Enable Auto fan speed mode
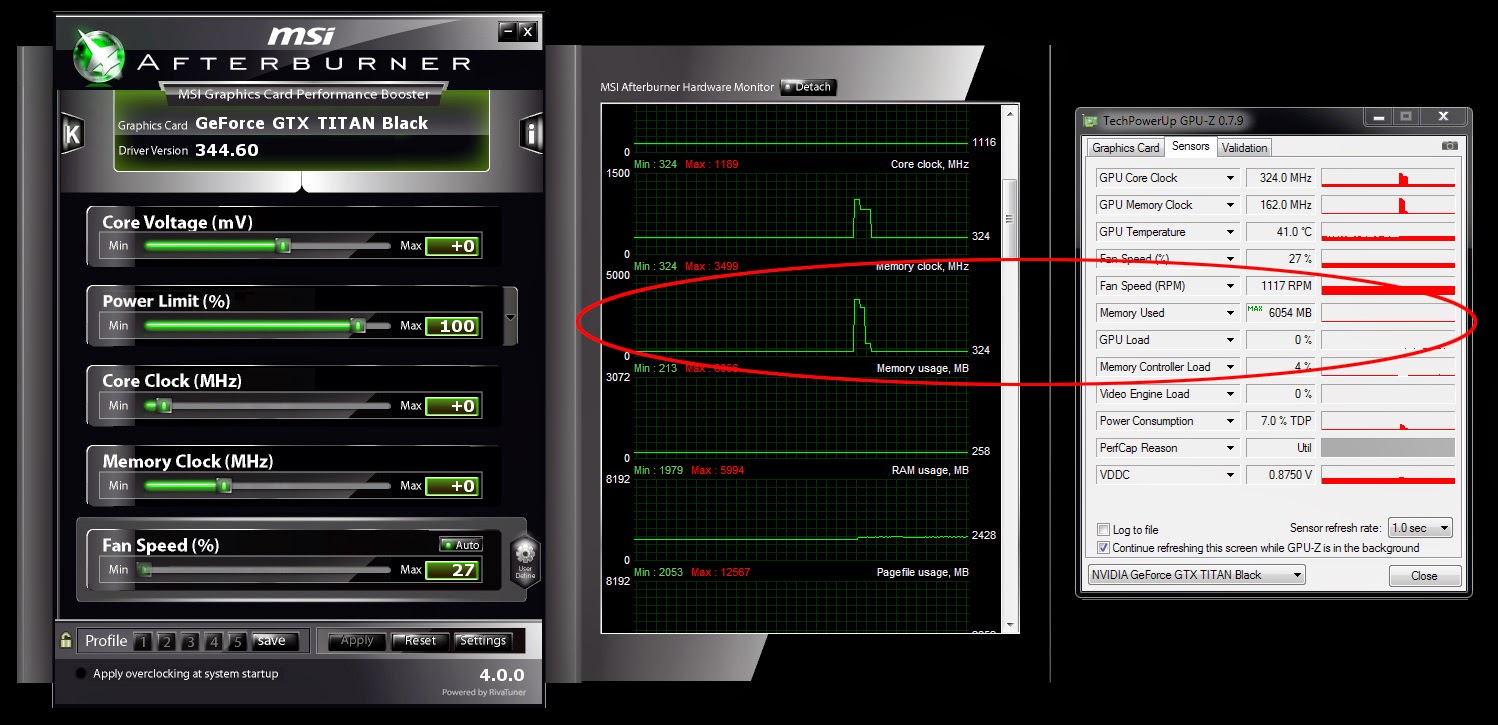Viewport: 1498px width, 725px height. [x=461, y=545]
